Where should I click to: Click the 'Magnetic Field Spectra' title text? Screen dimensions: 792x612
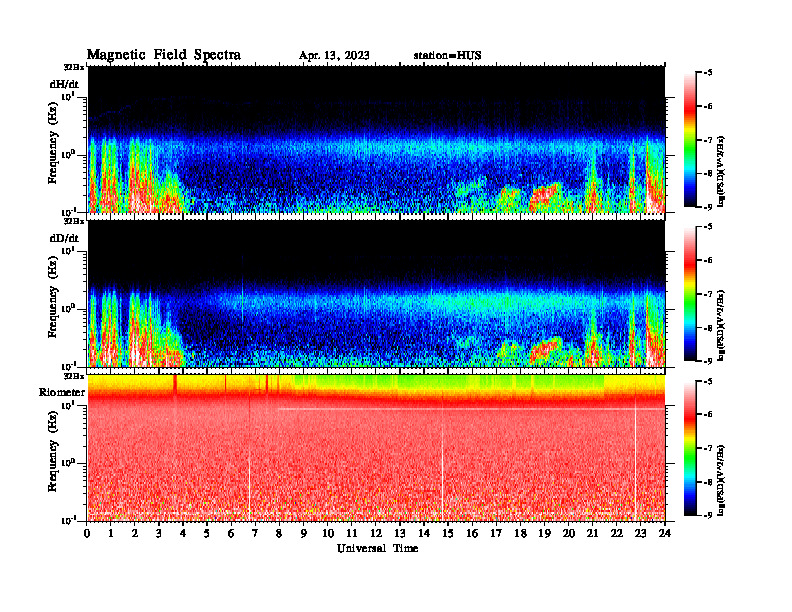click(164, 55)
